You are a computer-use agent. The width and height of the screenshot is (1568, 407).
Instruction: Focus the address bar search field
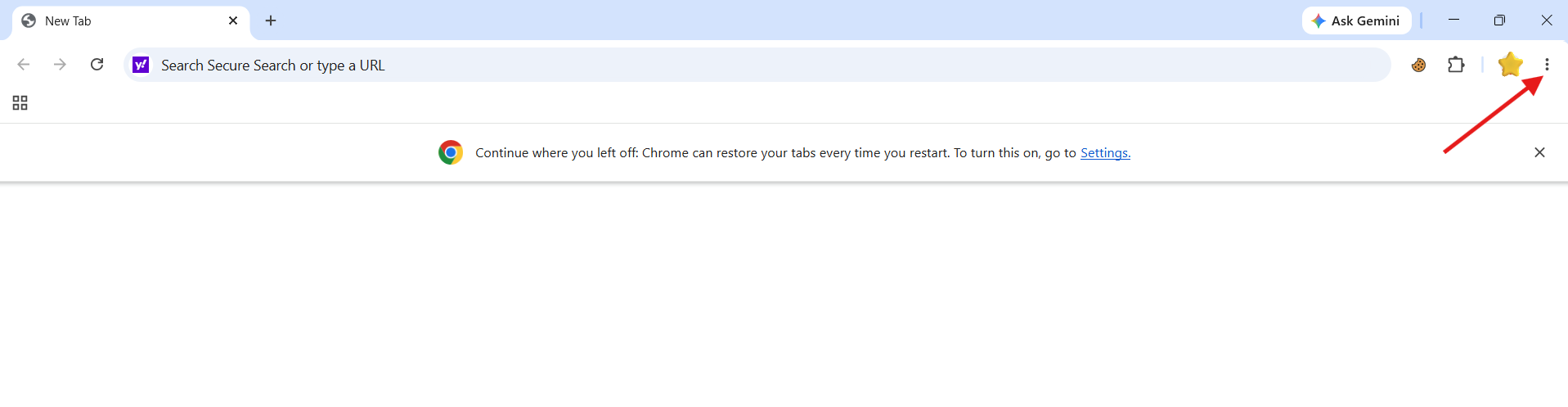coord(757,65)
